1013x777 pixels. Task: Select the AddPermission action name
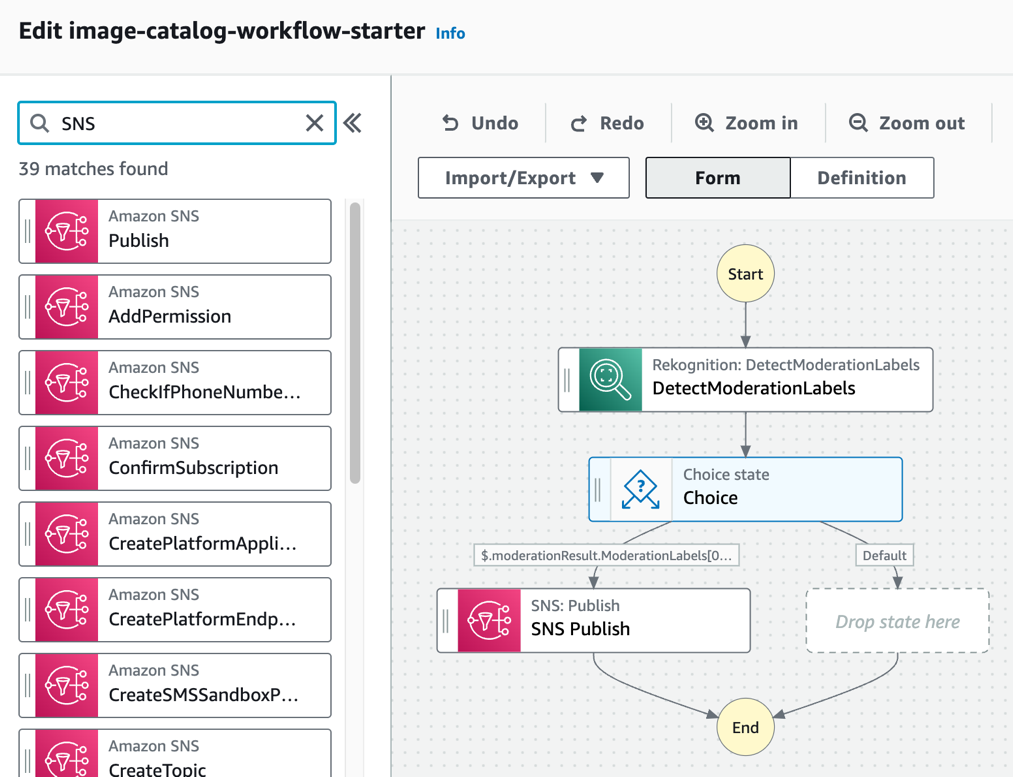tap(170, 316)
